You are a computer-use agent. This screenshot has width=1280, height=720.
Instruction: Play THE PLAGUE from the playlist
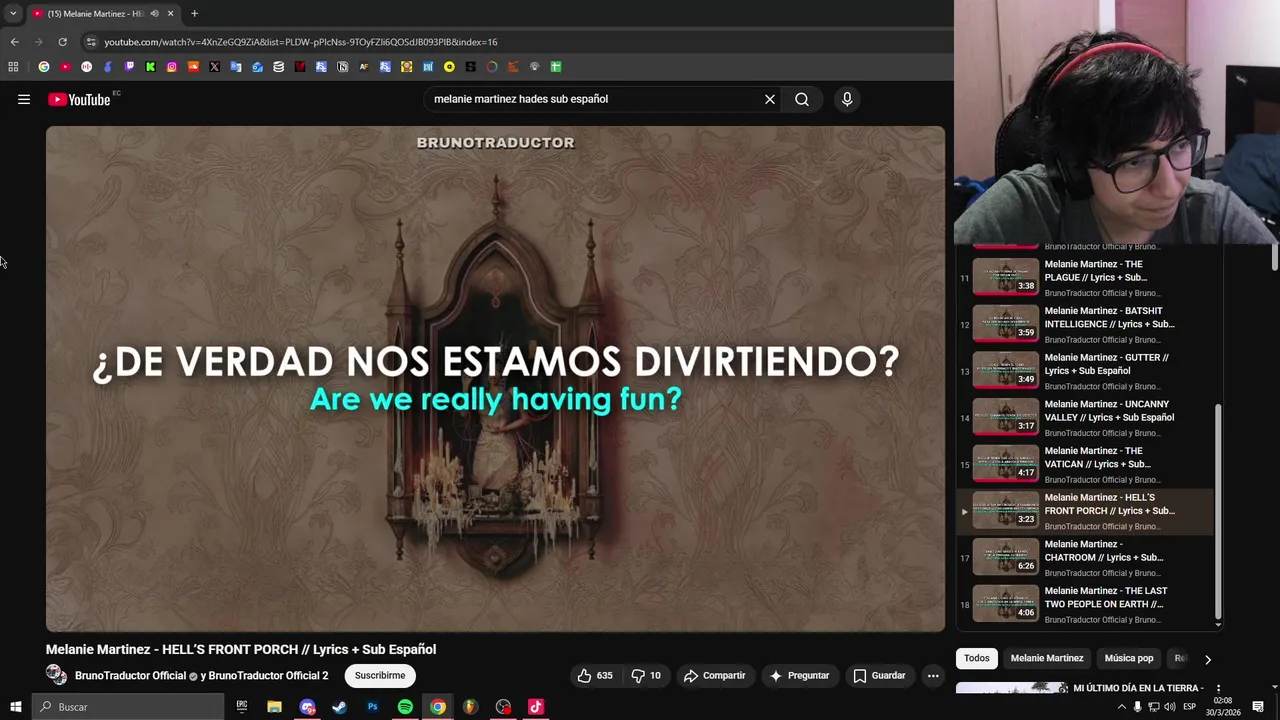(x=1085, y=278)
